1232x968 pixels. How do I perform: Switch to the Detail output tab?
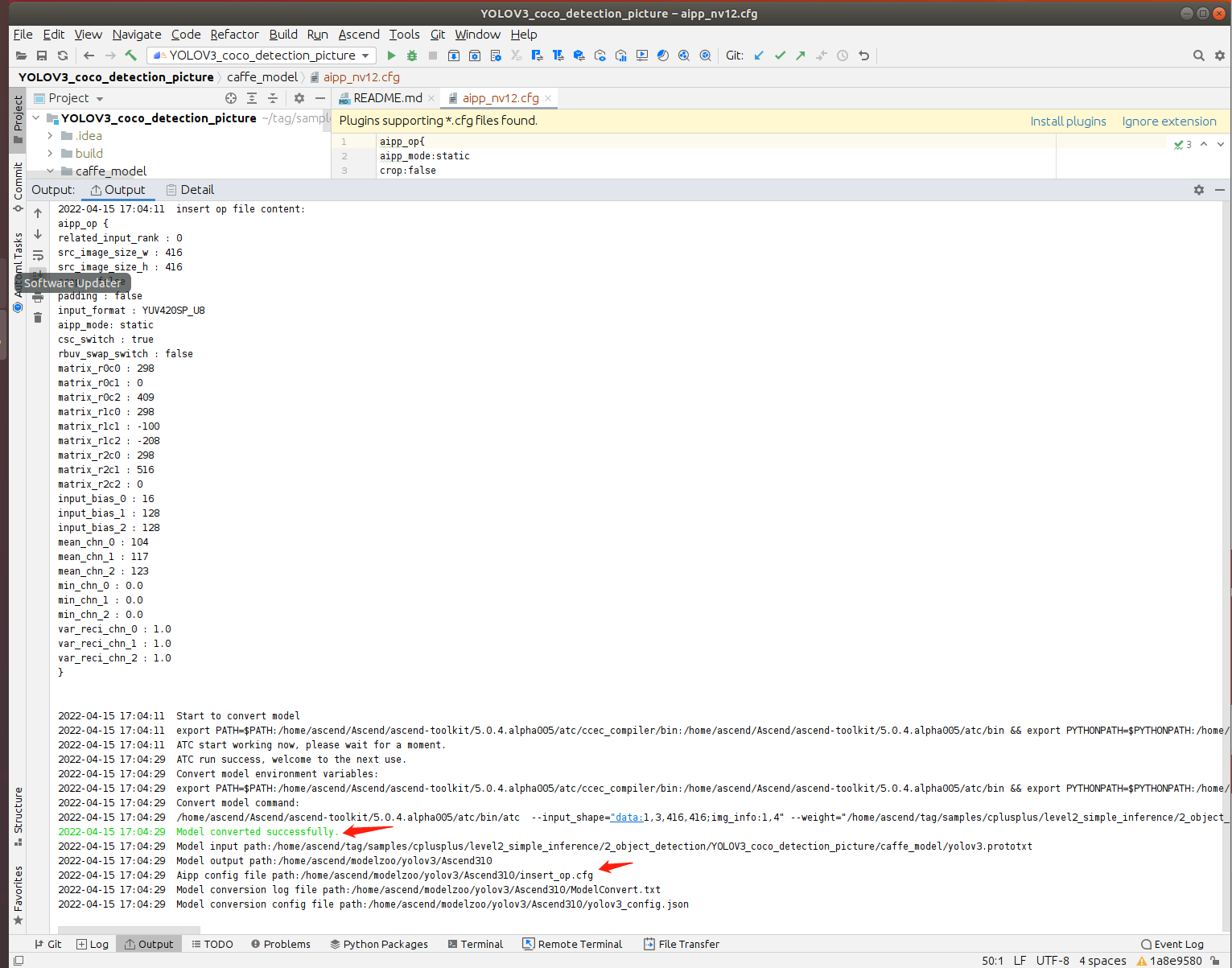point(190,190)
